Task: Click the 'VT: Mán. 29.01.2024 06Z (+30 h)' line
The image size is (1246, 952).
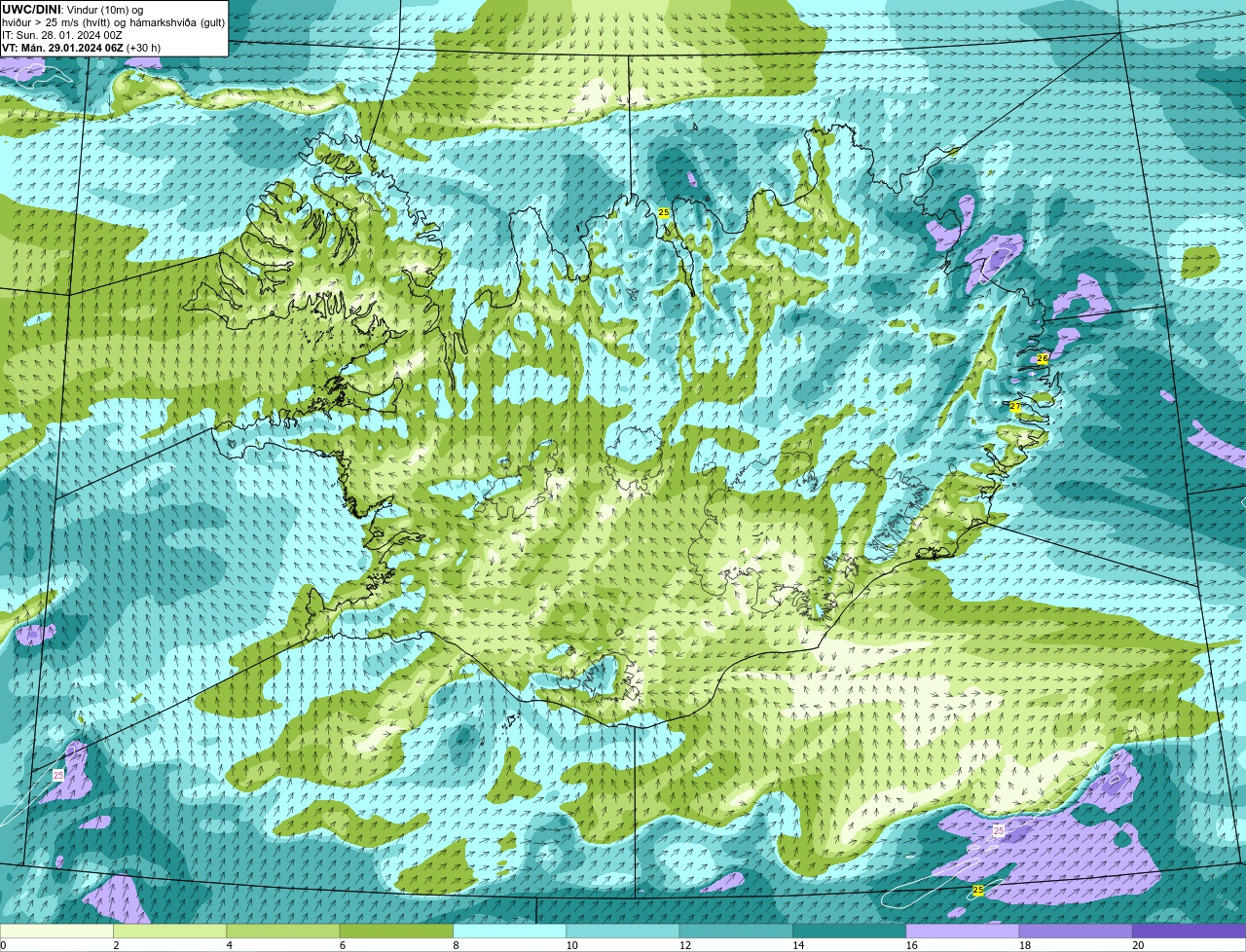Action: pyautogui.click(x=82, y=48)
